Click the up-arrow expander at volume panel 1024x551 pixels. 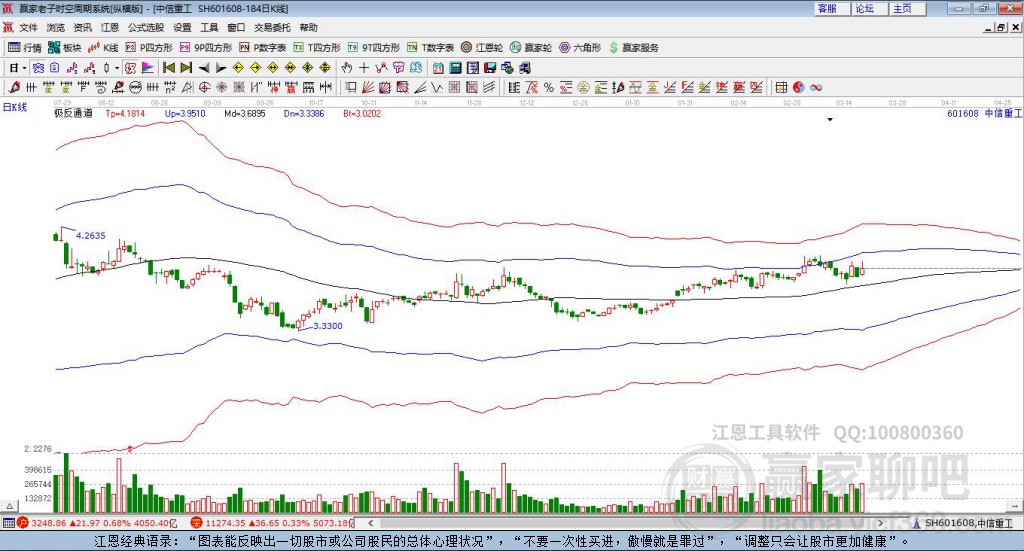(x=9, y=505)
